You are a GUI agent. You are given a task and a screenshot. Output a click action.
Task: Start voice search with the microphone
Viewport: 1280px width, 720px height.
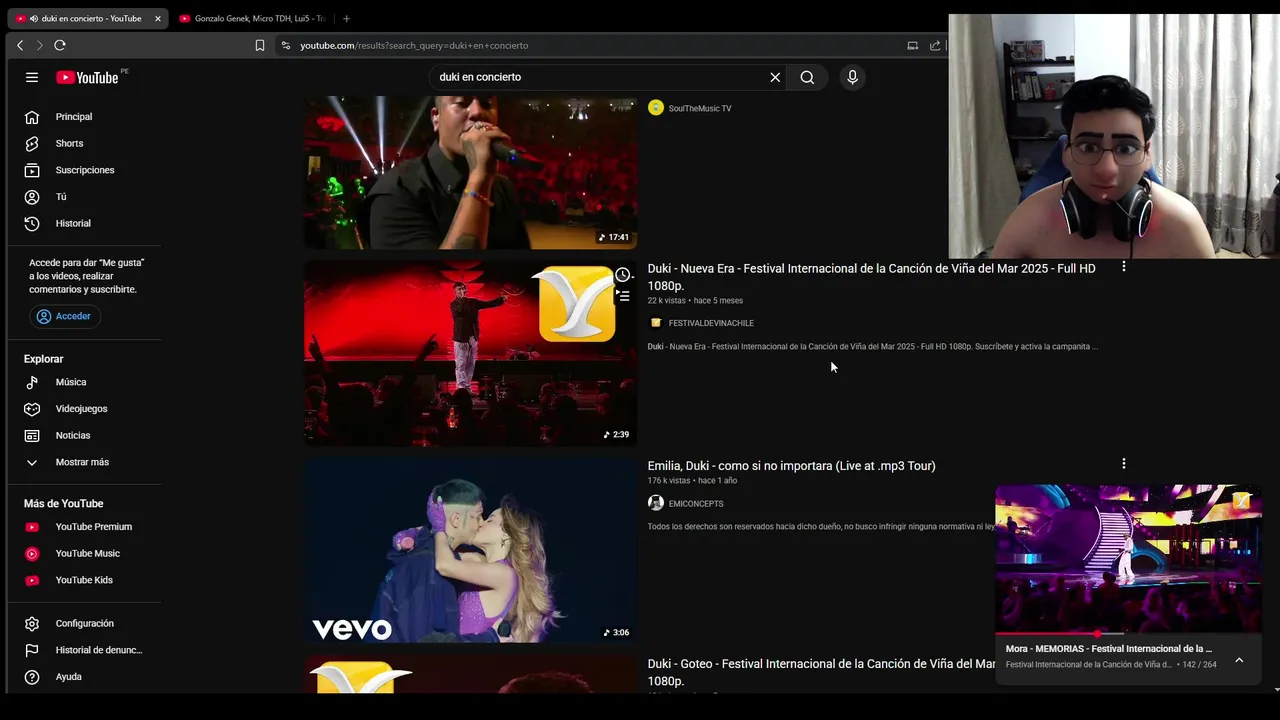point(852,77)
